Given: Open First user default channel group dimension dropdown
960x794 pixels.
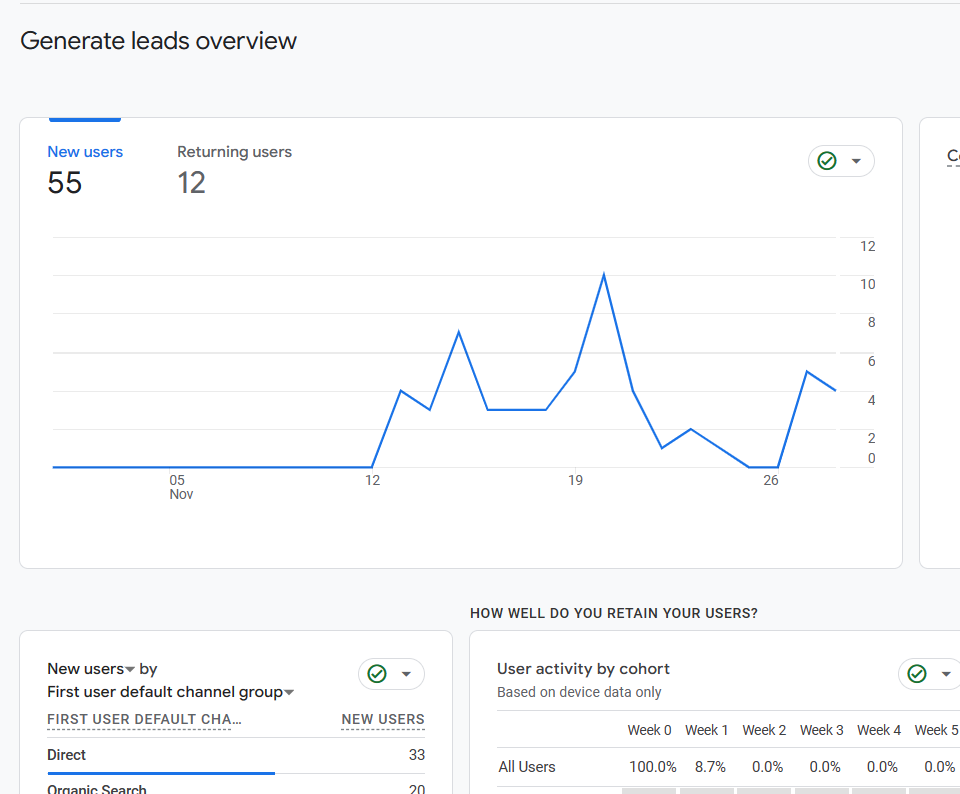Looking at the screenshot, I should click(x=171, y=692).
